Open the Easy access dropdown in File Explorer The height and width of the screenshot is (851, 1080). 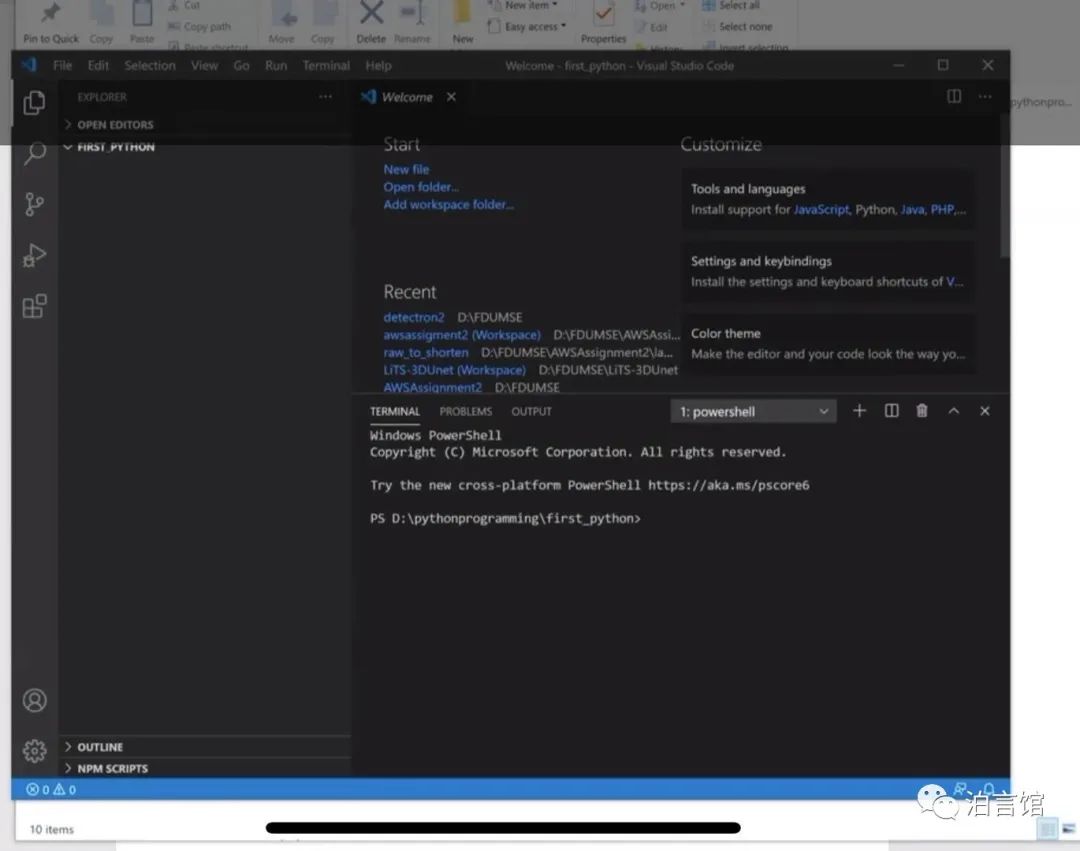(x=526, y=27)
